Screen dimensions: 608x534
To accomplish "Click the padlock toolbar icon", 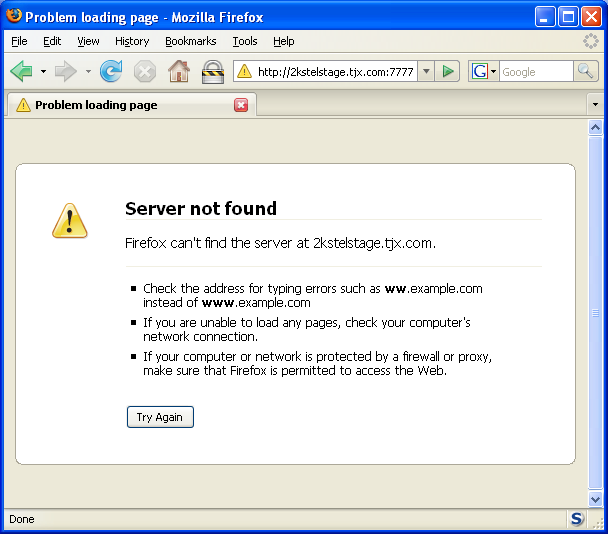I will (213, 72).
